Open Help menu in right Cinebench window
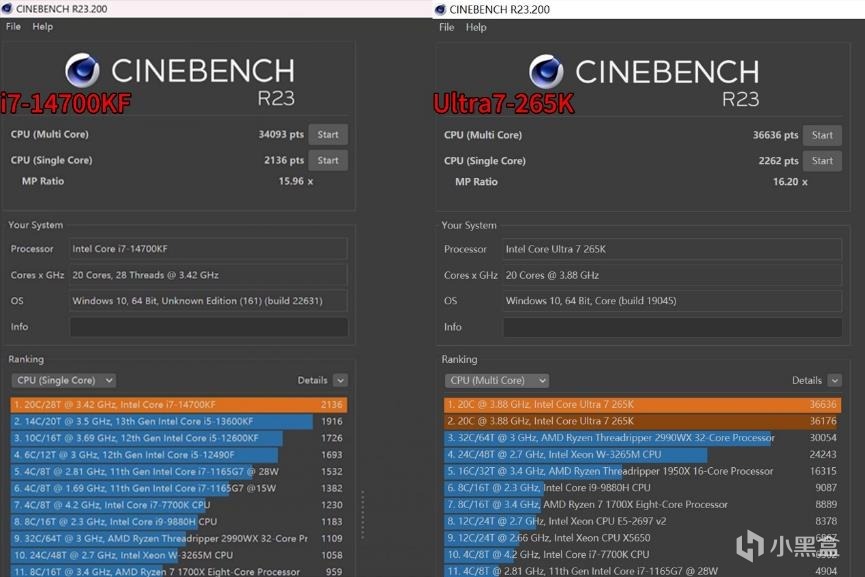Viewport: 865px width, 577px height. click(476, 27)
